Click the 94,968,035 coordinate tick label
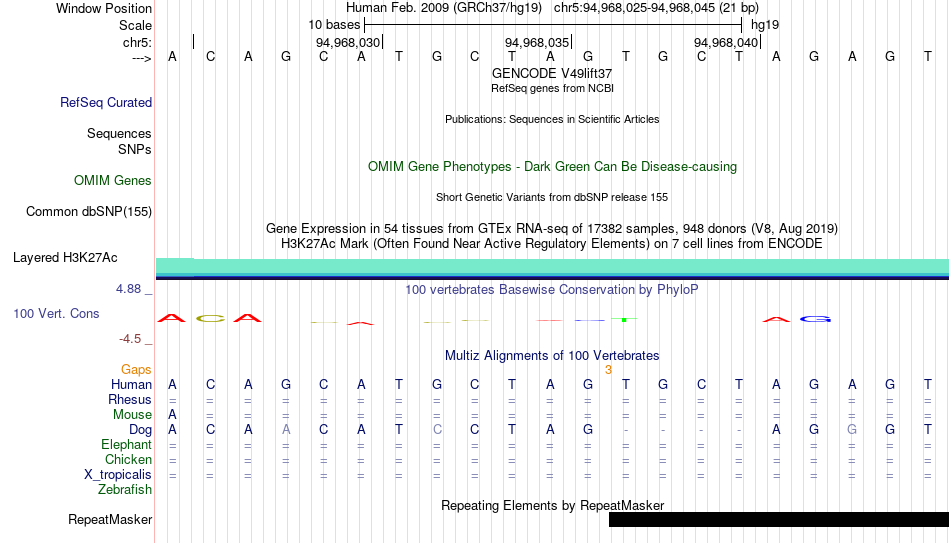950x543 pixels. [x=537, y=42]
